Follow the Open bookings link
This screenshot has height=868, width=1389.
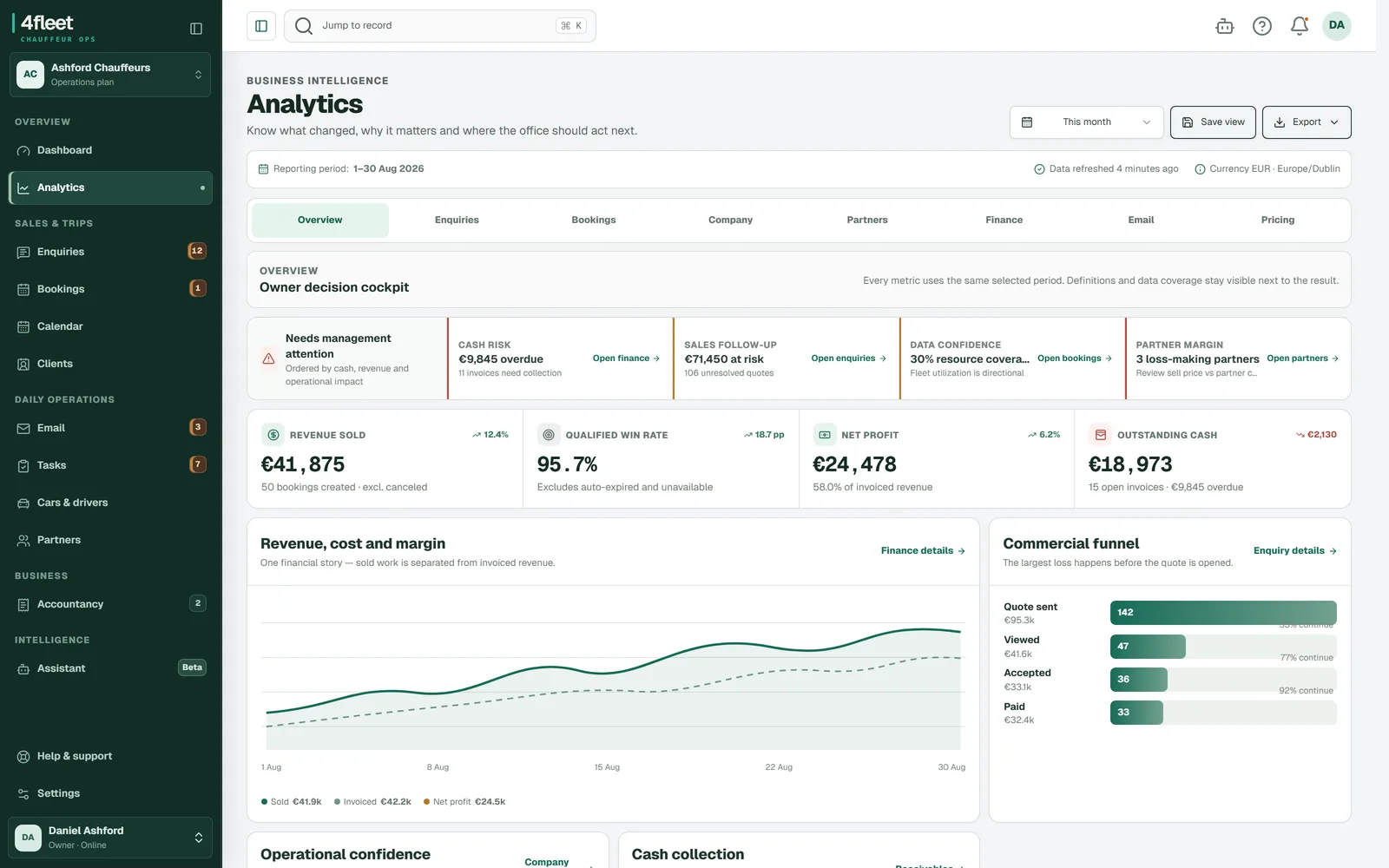[x=1075, y=358]
